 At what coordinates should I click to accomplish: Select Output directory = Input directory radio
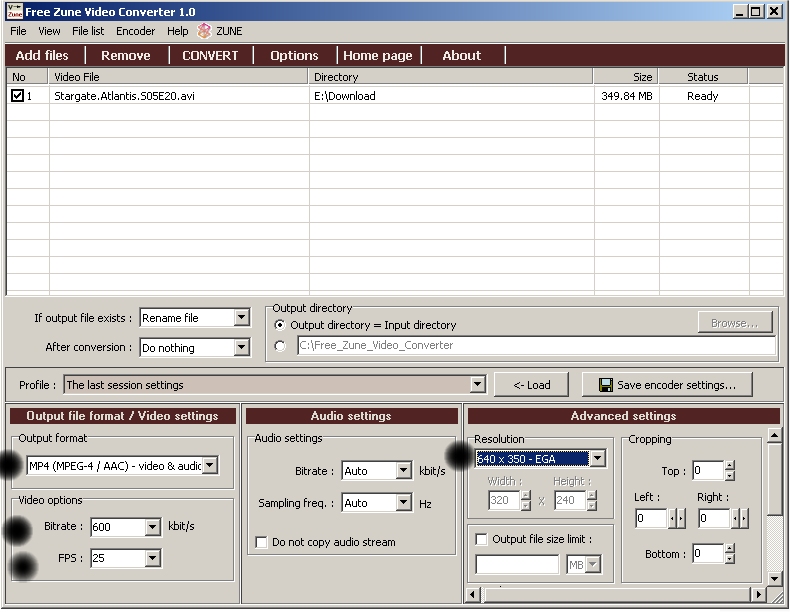click(x=279, y=325)
